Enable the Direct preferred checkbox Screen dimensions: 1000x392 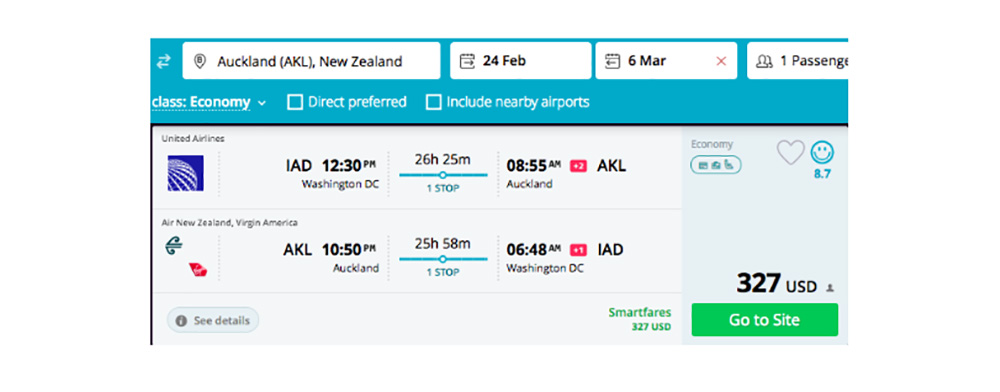pos(295,102)
